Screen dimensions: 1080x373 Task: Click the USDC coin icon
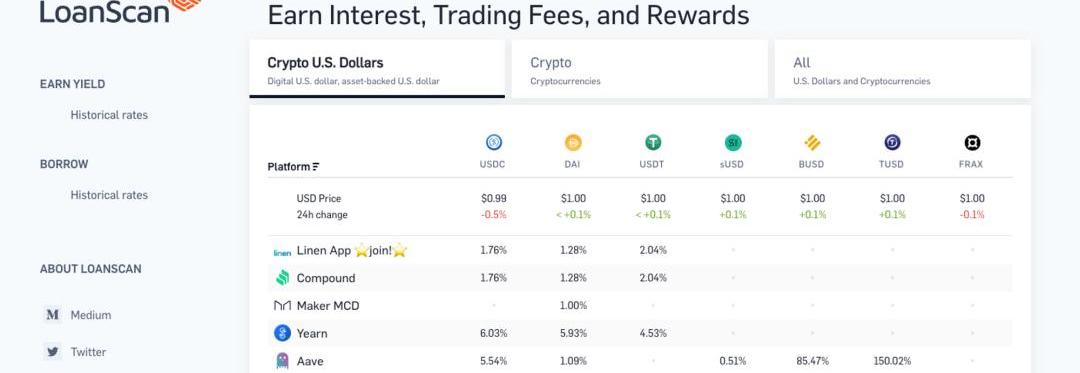click(x=493, y=142)
